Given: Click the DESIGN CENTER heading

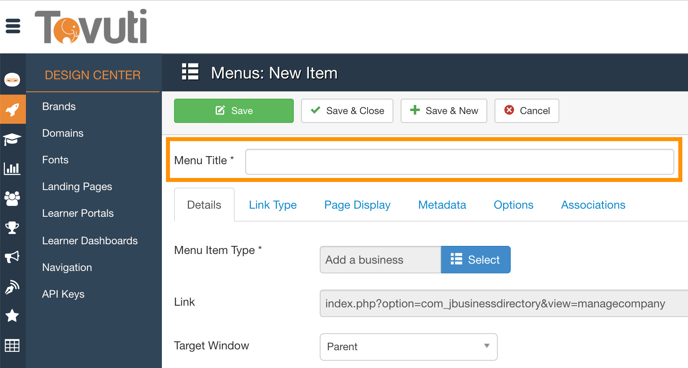Looking at the screenshot, I should point(93,75).
